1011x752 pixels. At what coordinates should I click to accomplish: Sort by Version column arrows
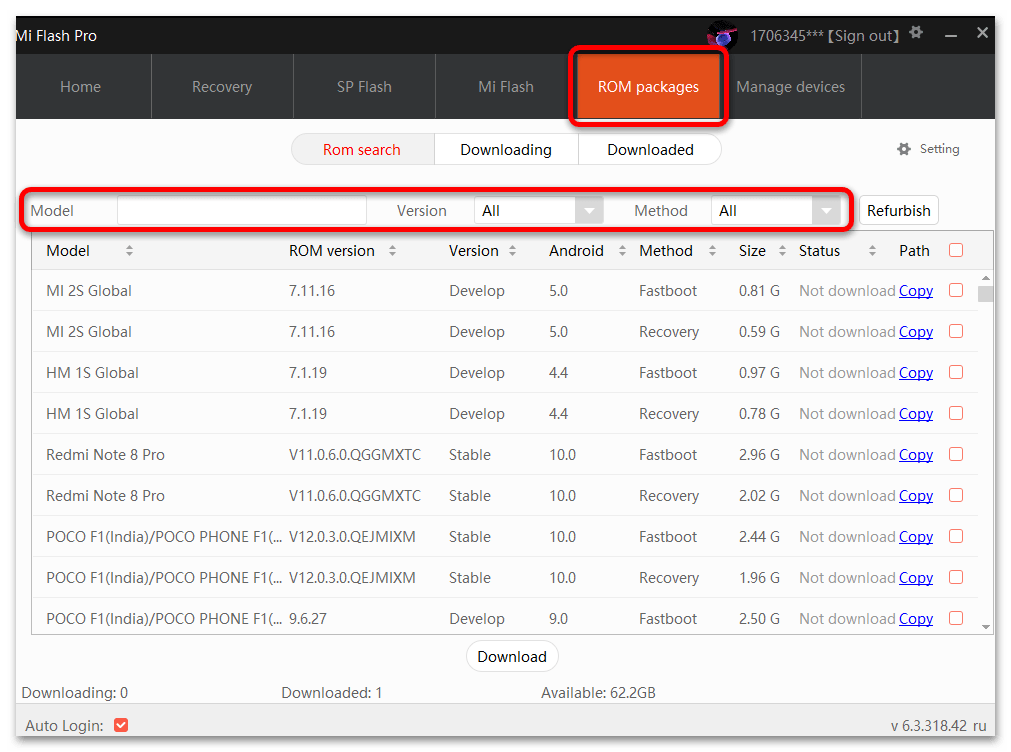(513, 251)
